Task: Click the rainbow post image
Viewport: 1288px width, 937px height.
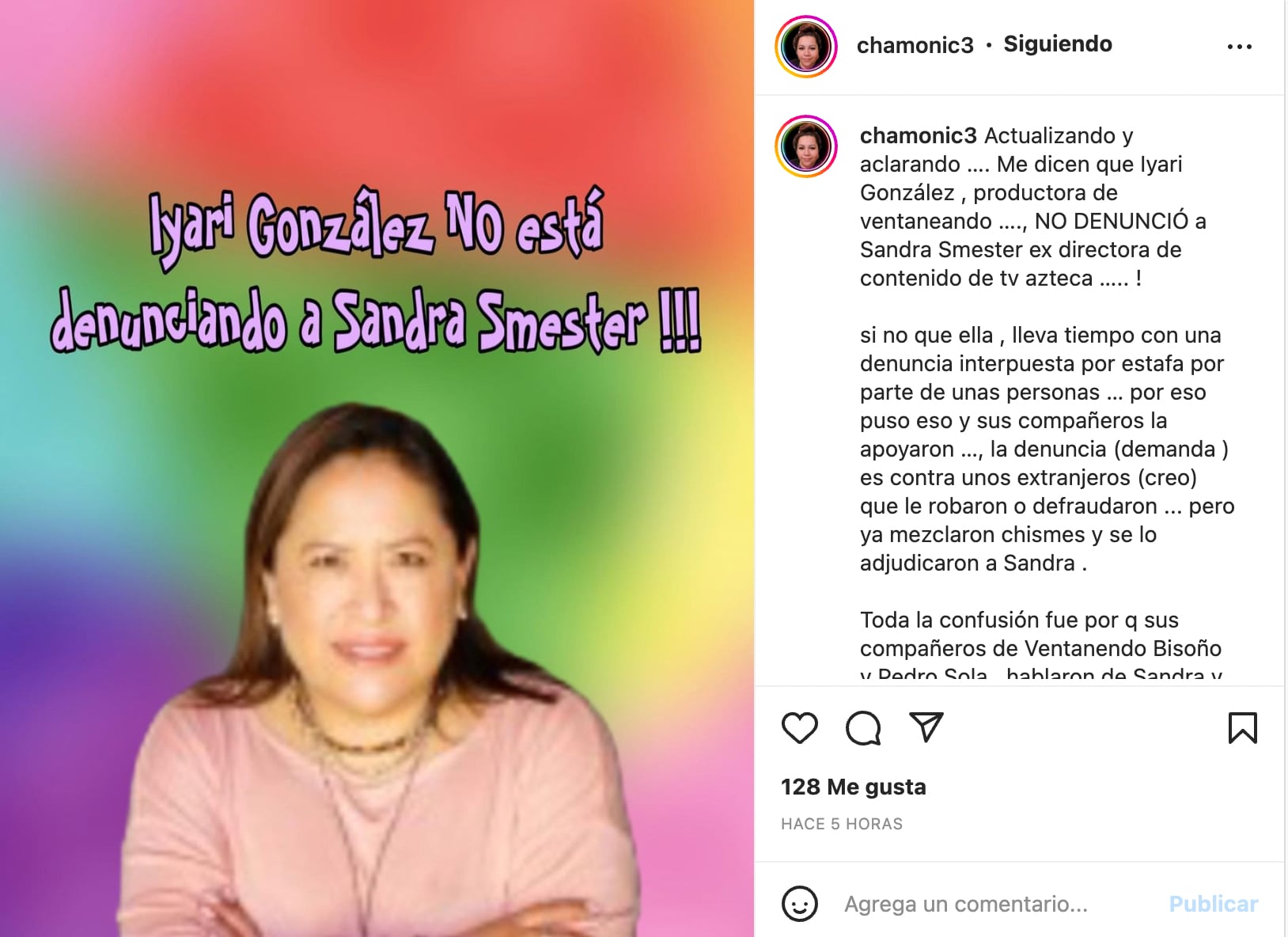Action: tap(377, 468)
